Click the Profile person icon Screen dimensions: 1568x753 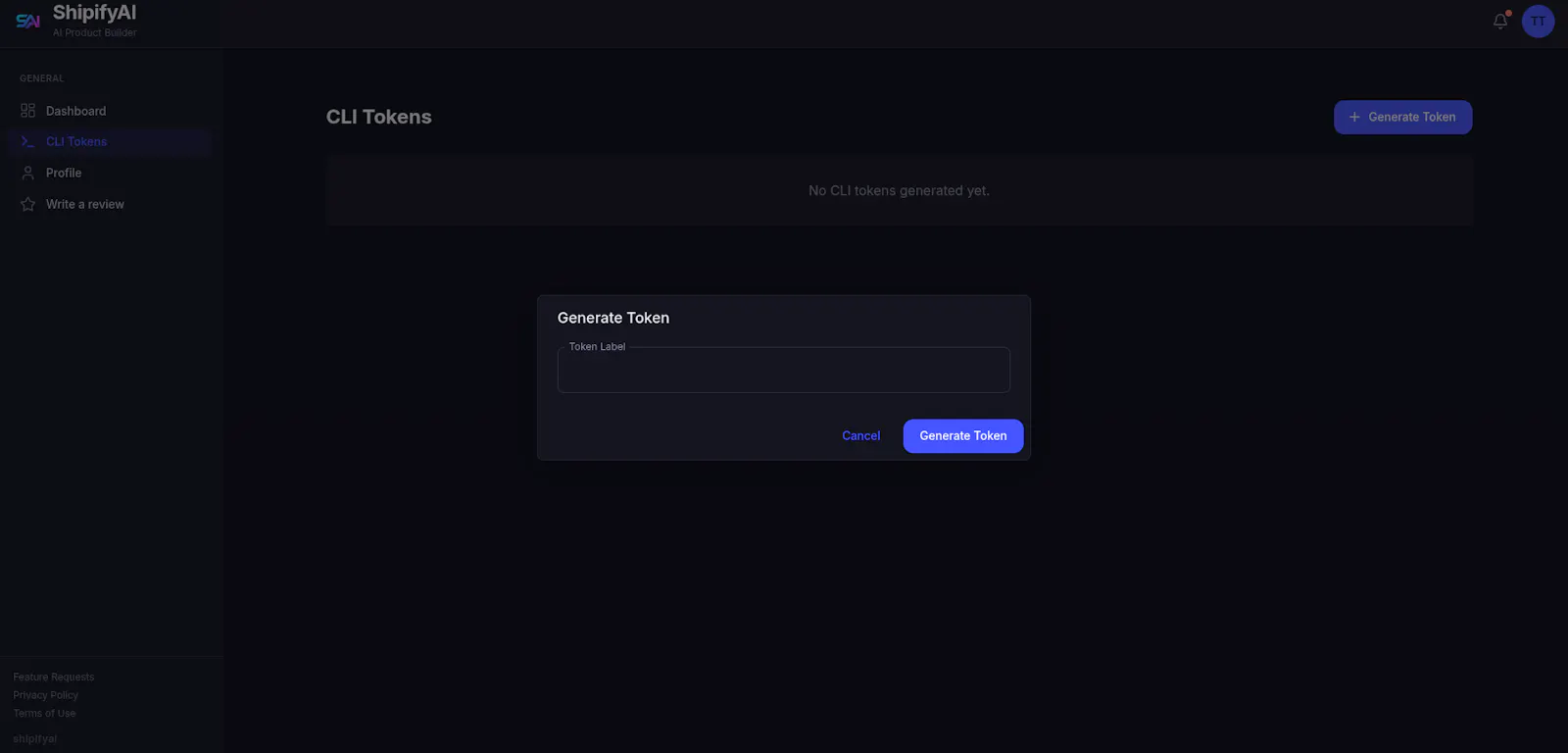coord(27,173)
